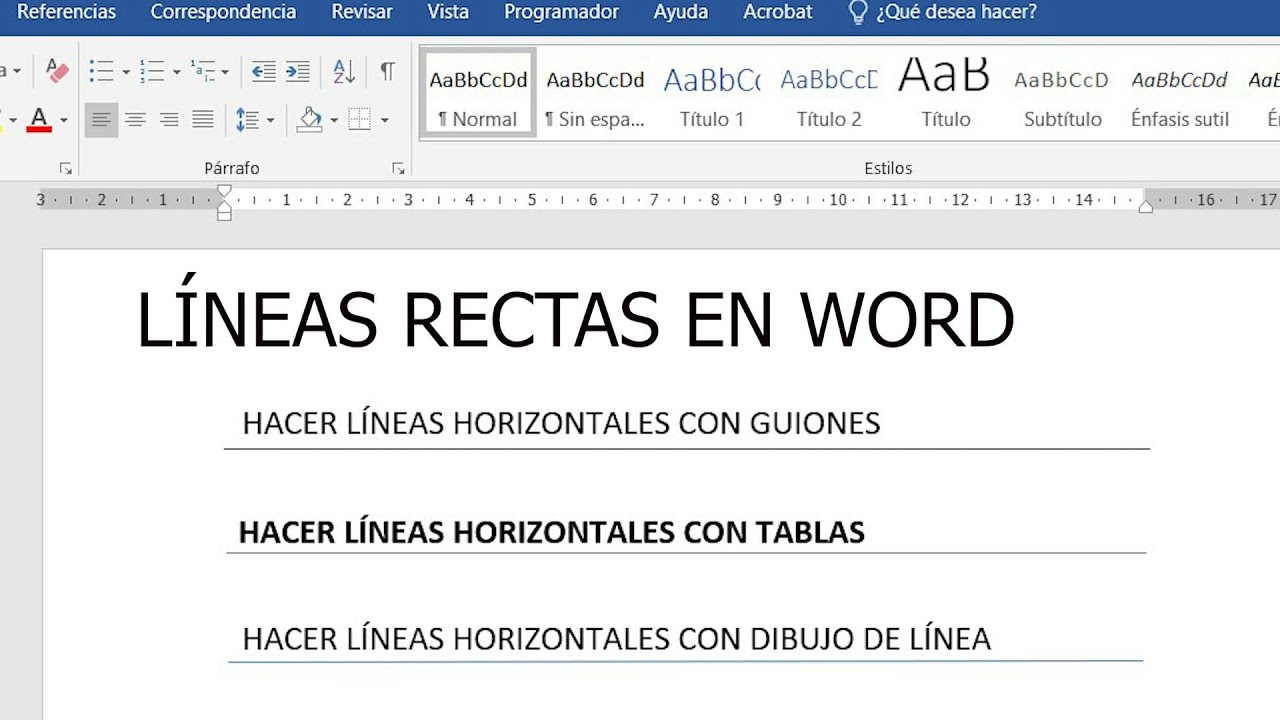Apply the Subtítulo style

[x=1062, y=97]
